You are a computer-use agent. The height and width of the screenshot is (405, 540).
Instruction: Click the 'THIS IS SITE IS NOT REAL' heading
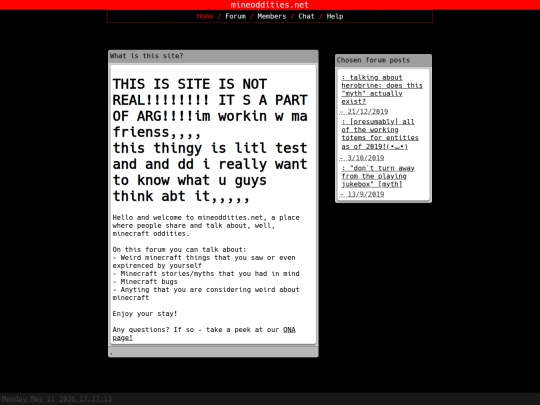tap(210, 140)
